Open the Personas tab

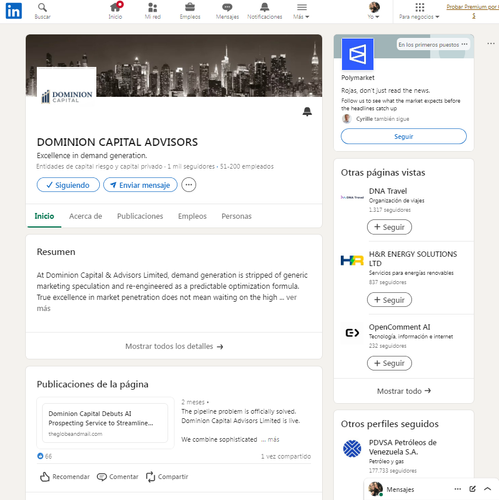(x=236, y=216)
